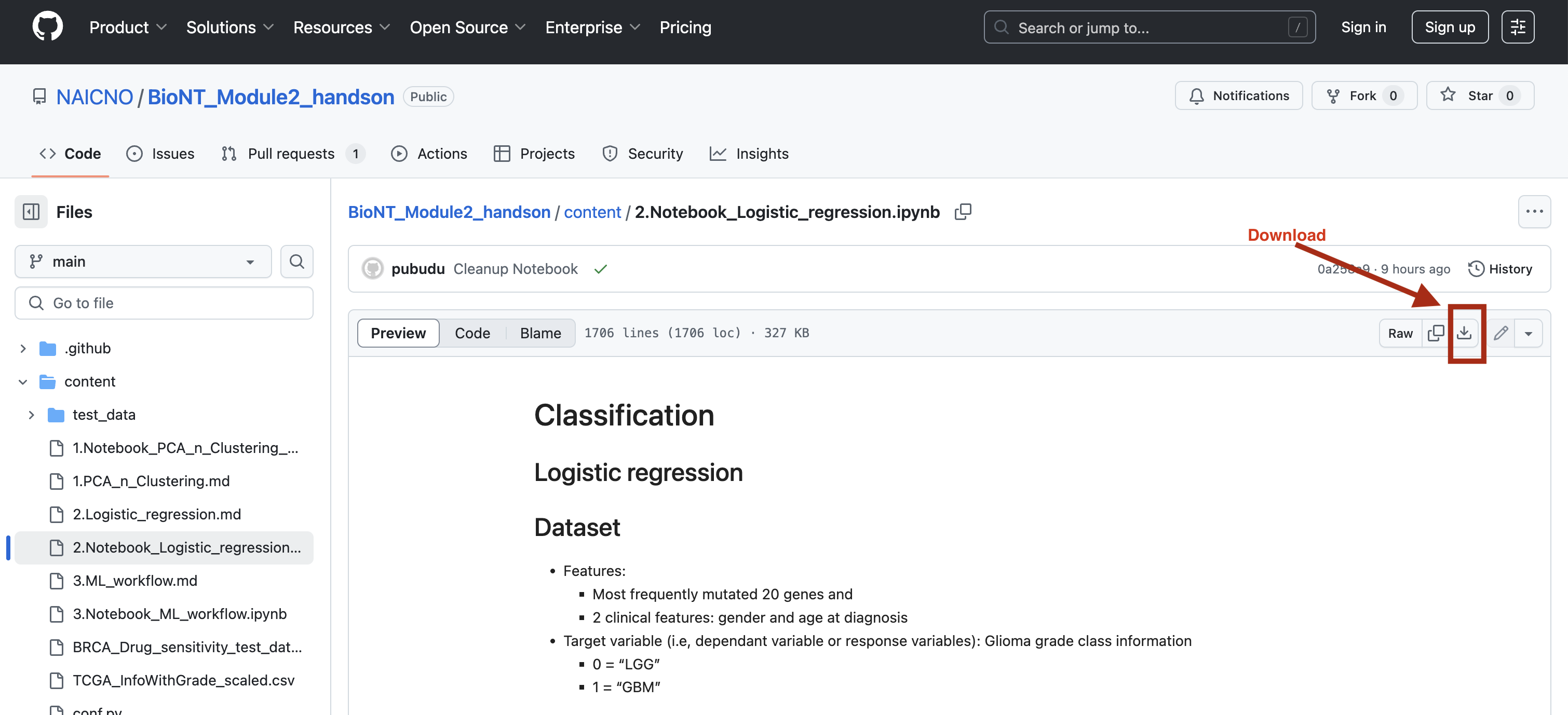Open 1.PCA_n_Clustering.md file
1568x715 pixels.
pyautogui.click(x=151, y=480)
